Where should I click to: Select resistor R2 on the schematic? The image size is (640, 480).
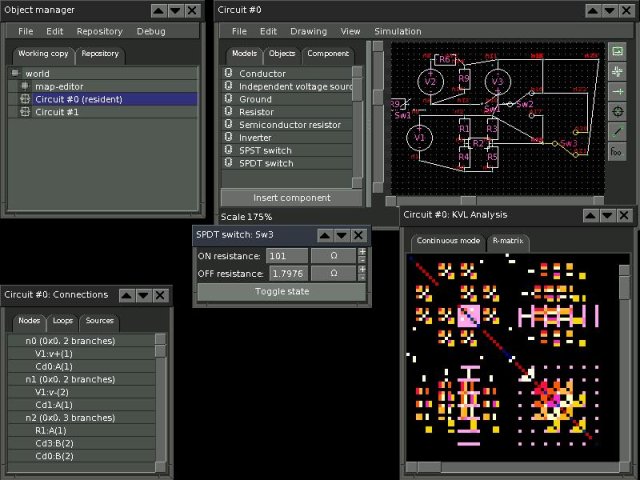tap(478, 143)
